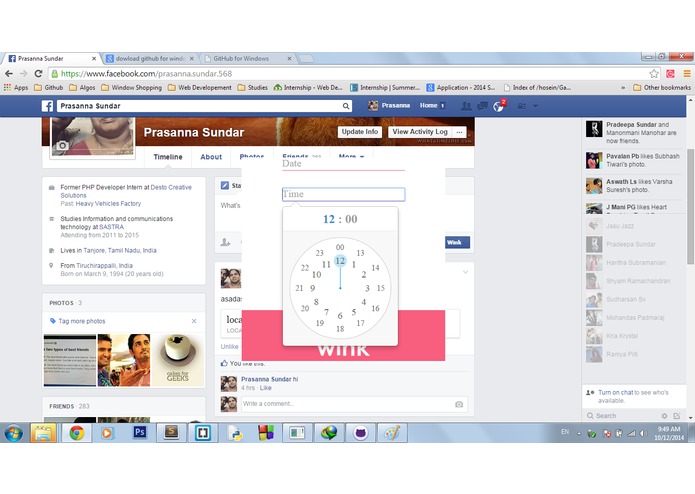
Task: Click red extension icon beside star
Action: [x=670, y=74]
